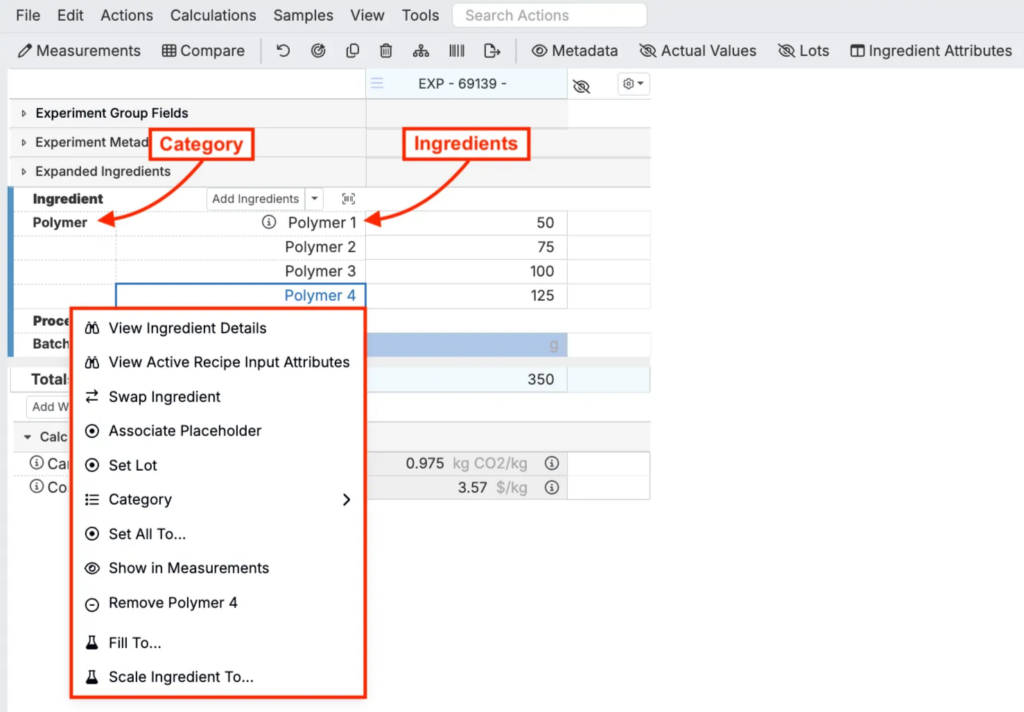This screenshot has height=712, width=1024.
Task: Open the gear settings dropdown for the column
Action: point(634,85)
